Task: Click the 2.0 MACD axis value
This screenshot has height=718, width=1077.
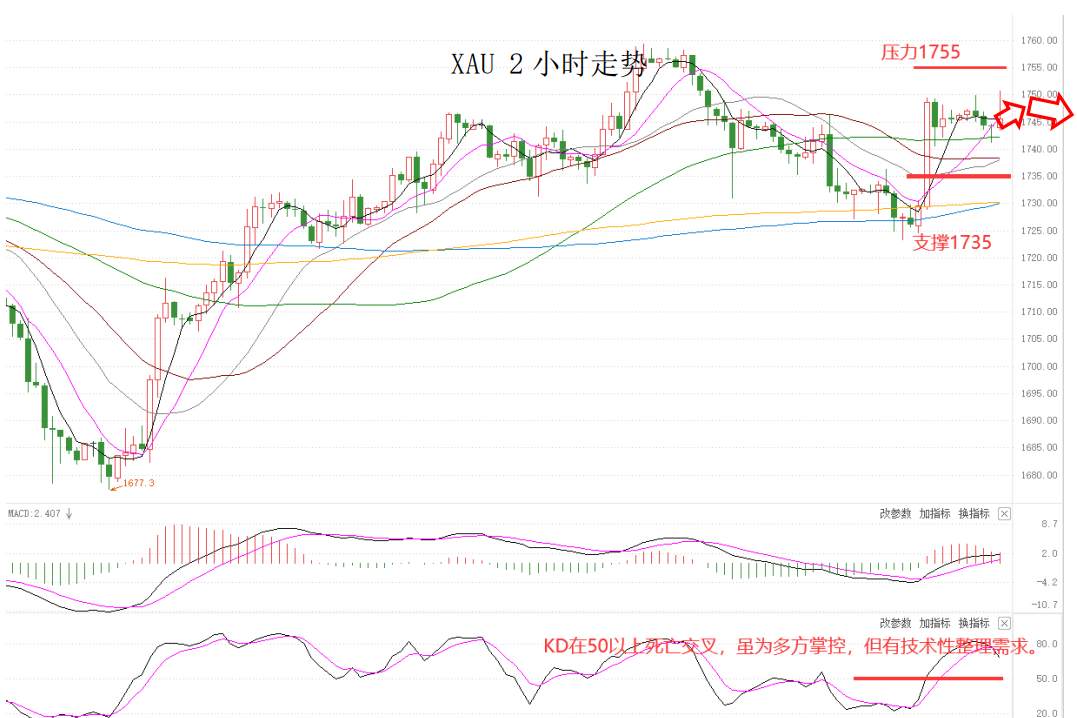Action: point(1049,553)
